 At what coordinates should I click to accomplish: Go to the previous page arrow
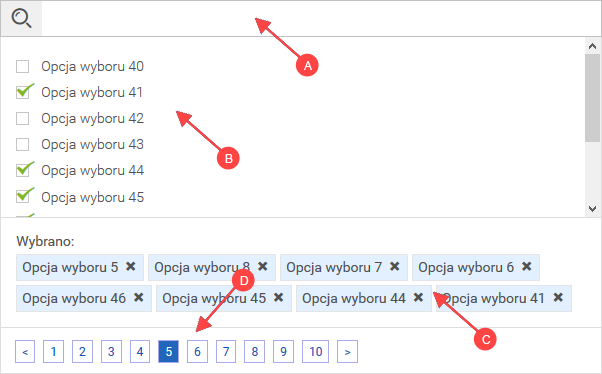pyautogui.click(x=25, y=351)
